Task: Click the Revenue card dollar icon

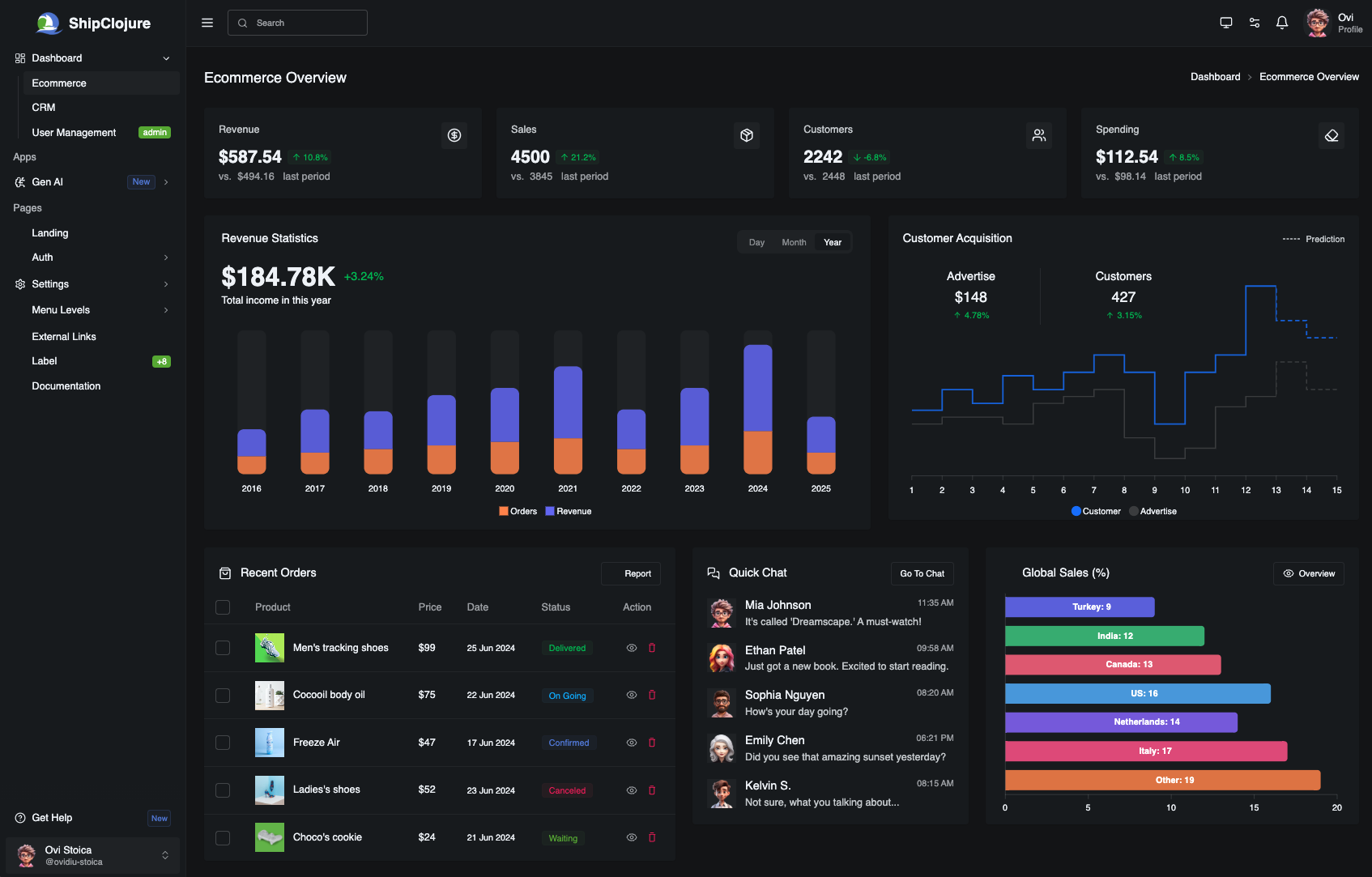Action: click(454, 135)
